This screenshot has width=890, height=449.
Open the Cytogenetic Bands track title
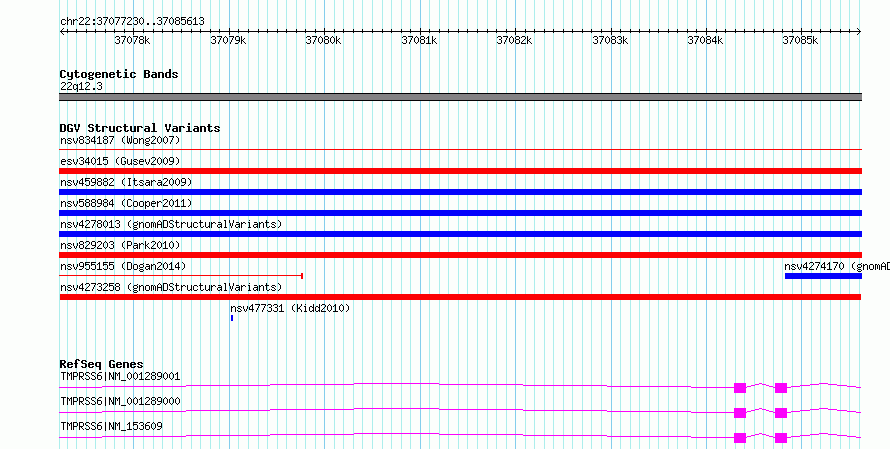tap(119, 74)
